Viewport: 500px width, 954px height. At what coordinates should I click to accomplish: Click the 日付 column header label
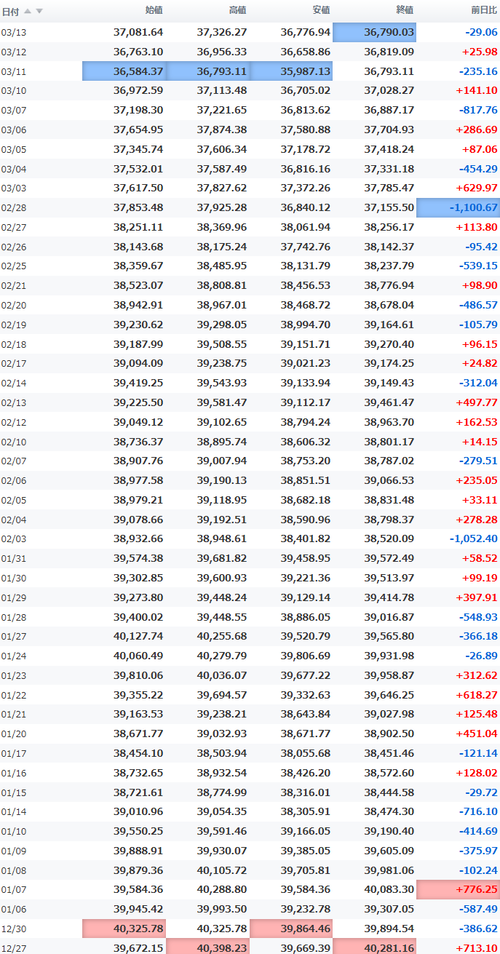(10, 11)
